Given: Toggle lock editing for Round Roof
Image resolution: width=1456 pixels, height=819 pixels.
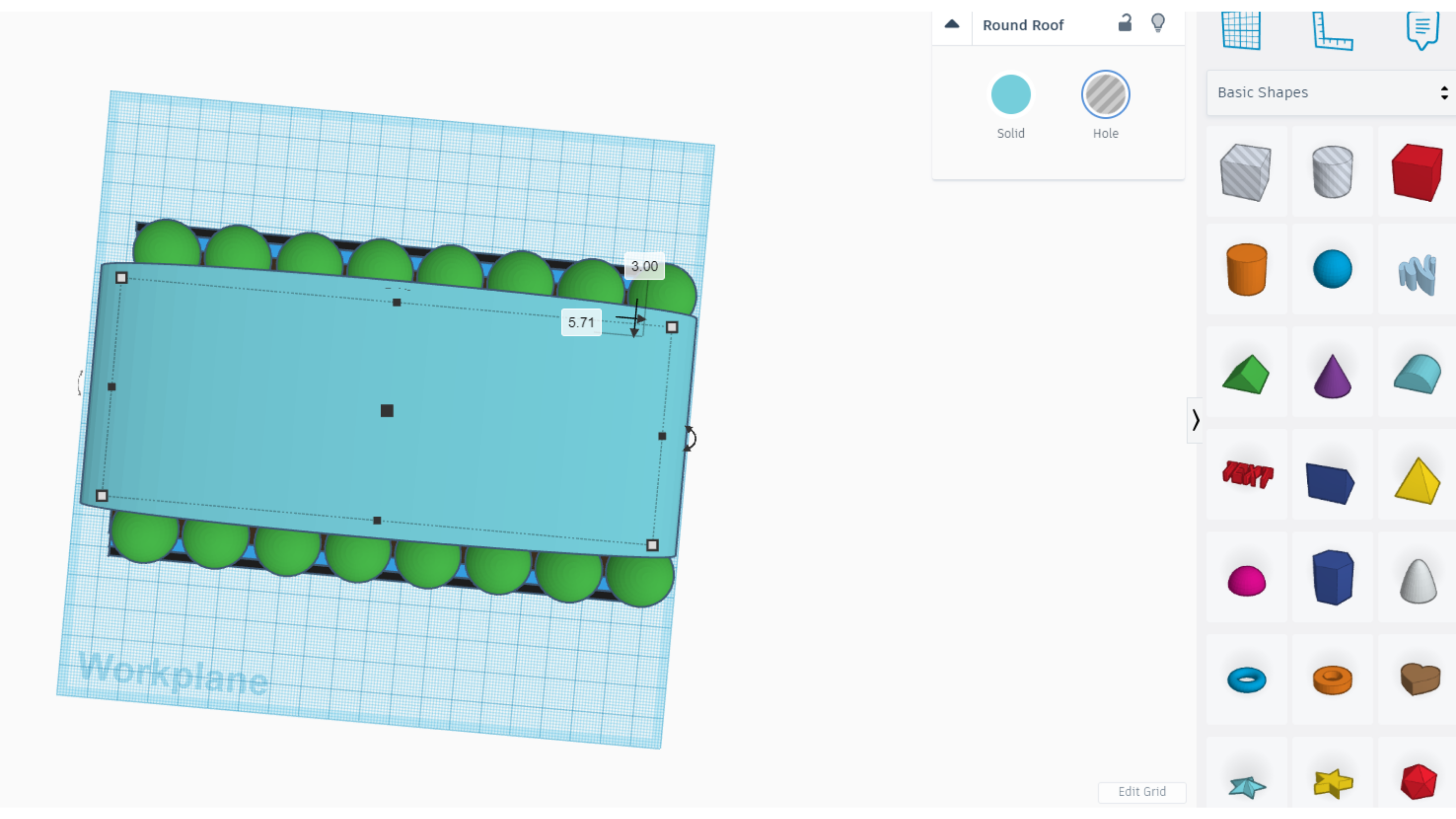Looking at the screenshot, I should (1125, 24).
